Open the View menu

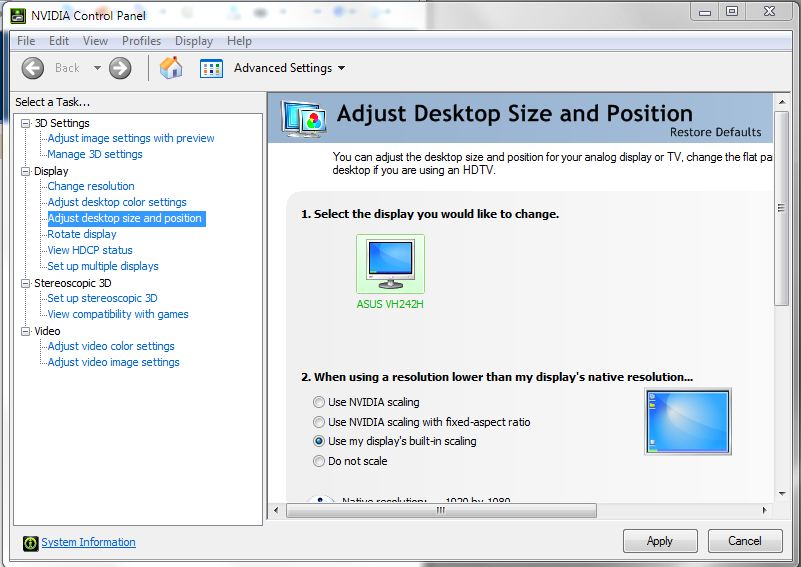(96, 41)
